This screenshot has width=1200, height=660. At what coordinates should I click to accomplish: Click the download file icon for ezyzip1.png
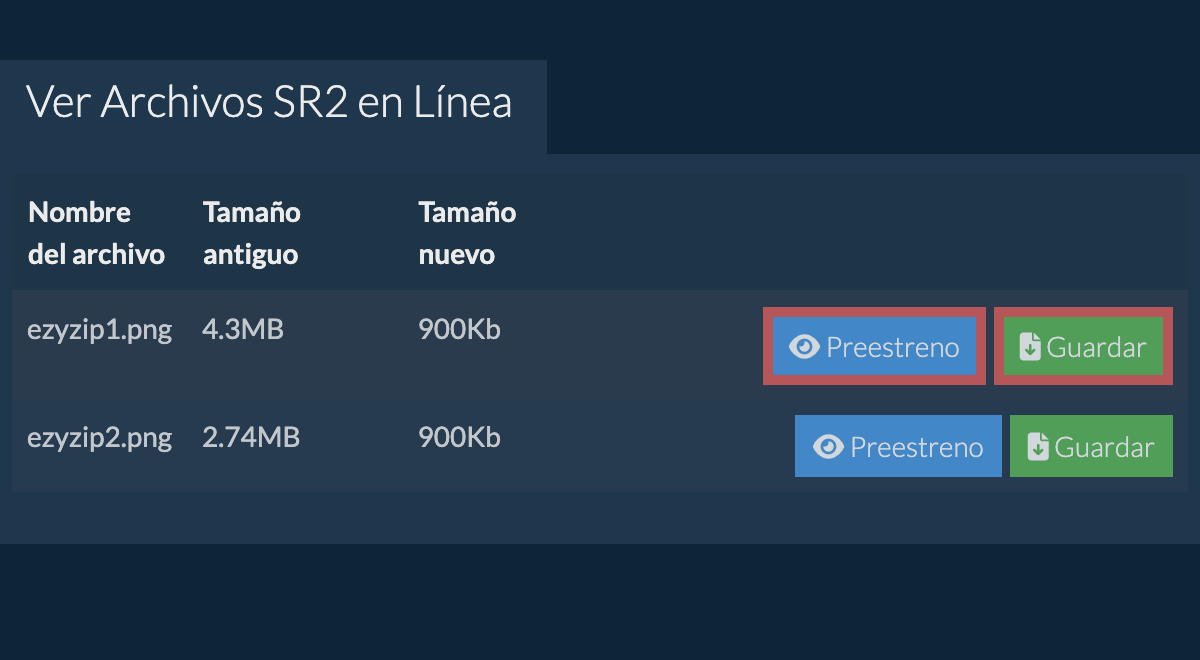pos(1030,347)
